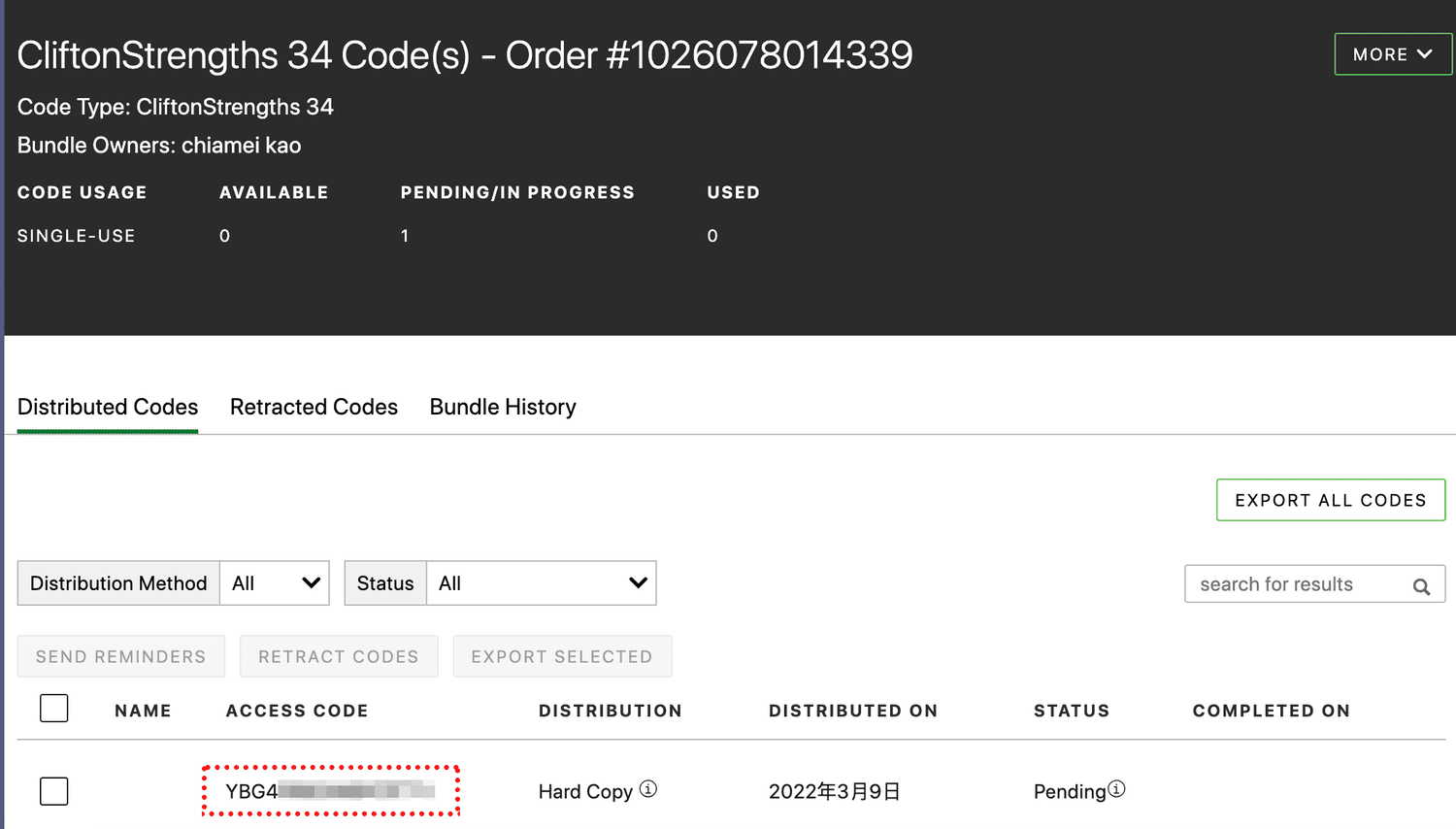This screenshot has width=1456, height=829.
Task: Click the SEND REMINDERS button
Action: tap(121, 656)
